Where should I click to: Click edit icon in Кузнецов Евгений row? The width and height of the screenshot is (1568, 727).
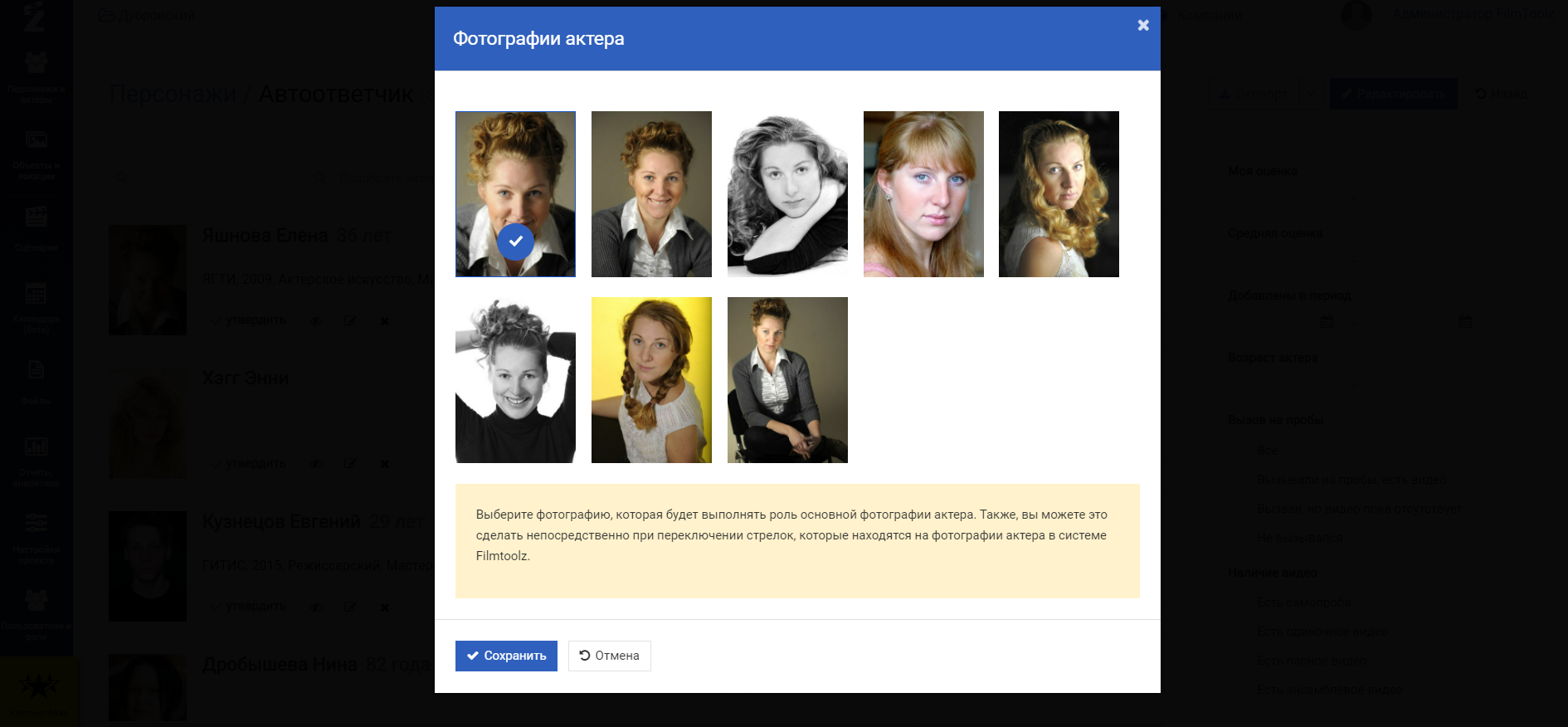[x=349, y=607]
